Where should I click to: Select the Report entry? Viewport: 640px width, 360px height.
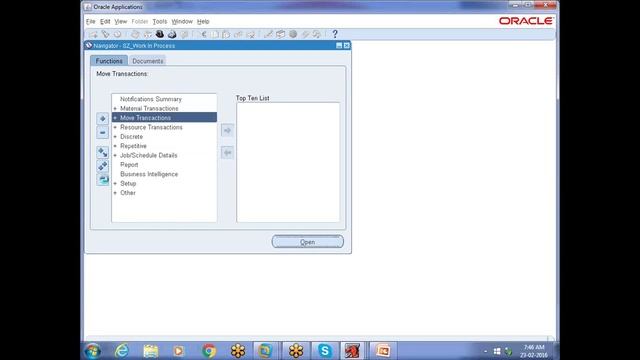[x=129, y=165]
